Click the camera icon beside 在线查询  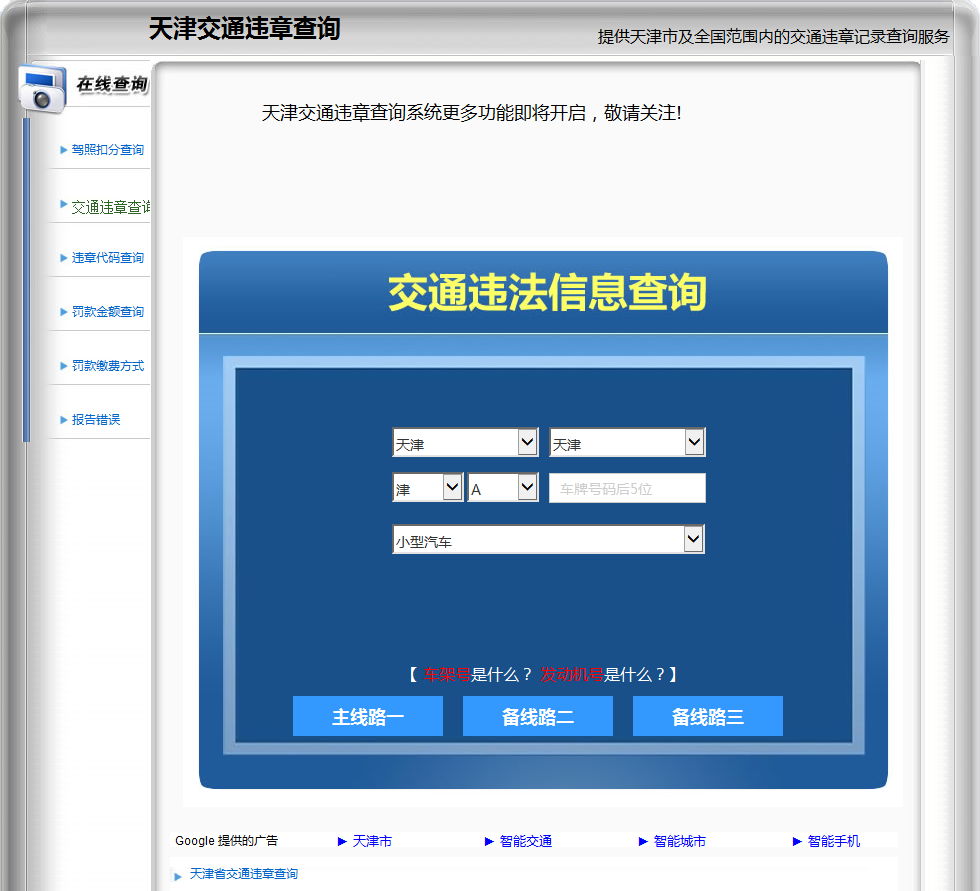tap(42, 89)
